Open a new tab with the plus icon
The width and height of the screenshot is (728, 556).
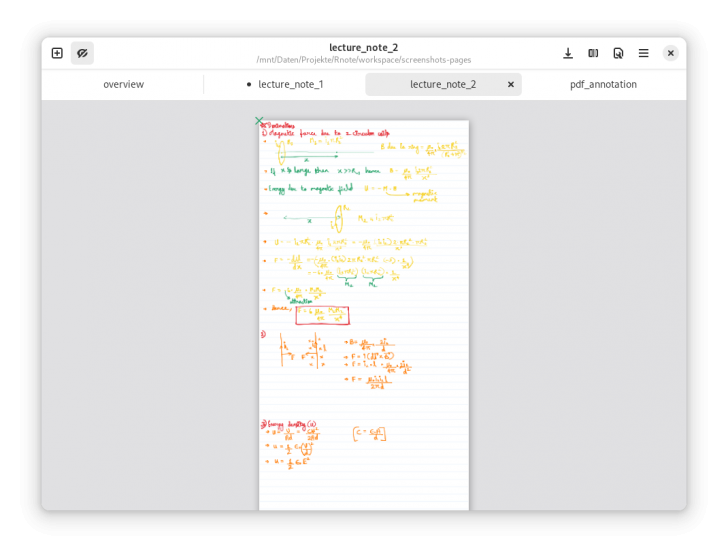pos(57,53)
